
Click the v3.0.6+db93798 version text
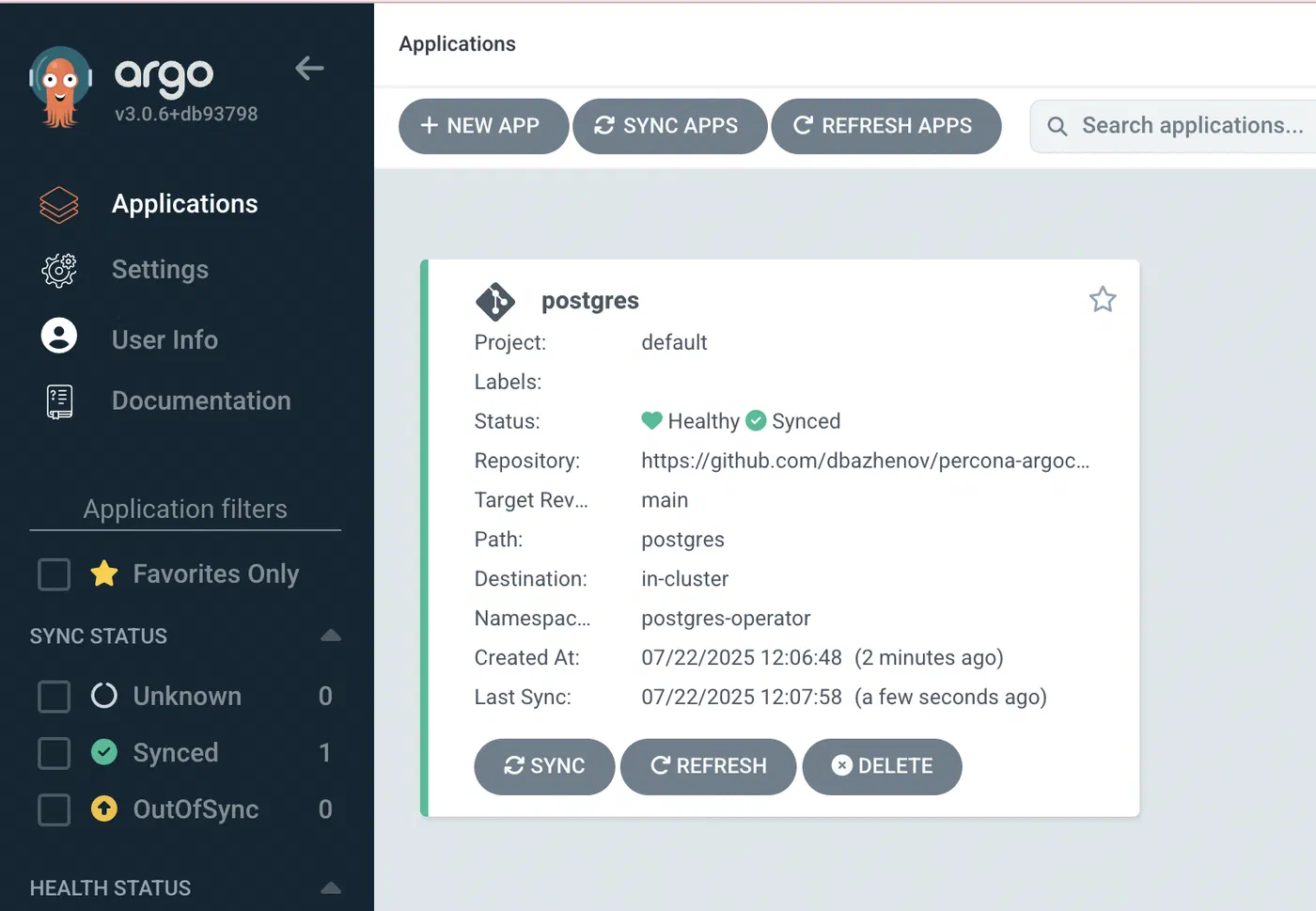click(x=186, y=114)
